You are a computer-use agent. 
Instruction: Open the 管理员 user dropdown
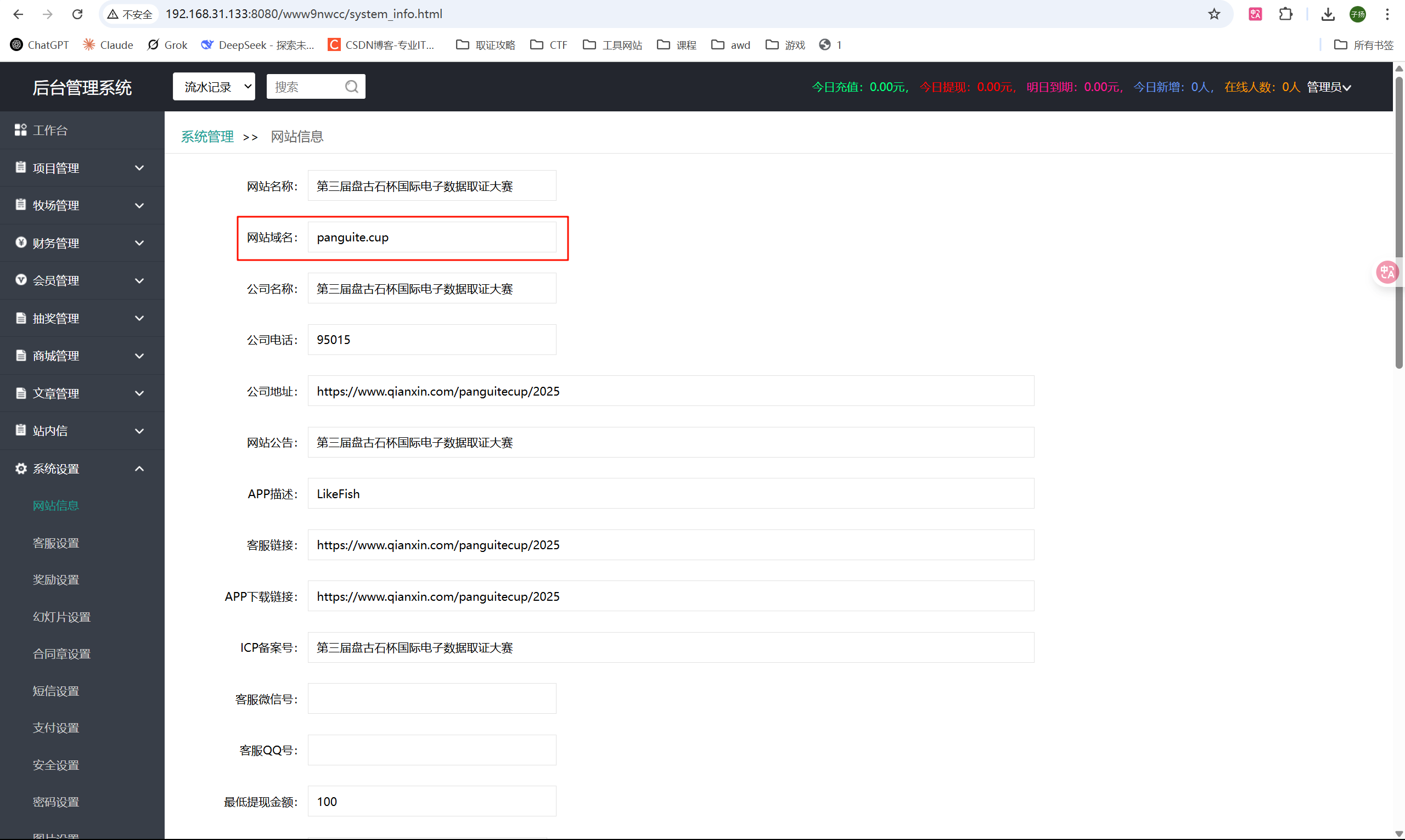point(1329,87)
